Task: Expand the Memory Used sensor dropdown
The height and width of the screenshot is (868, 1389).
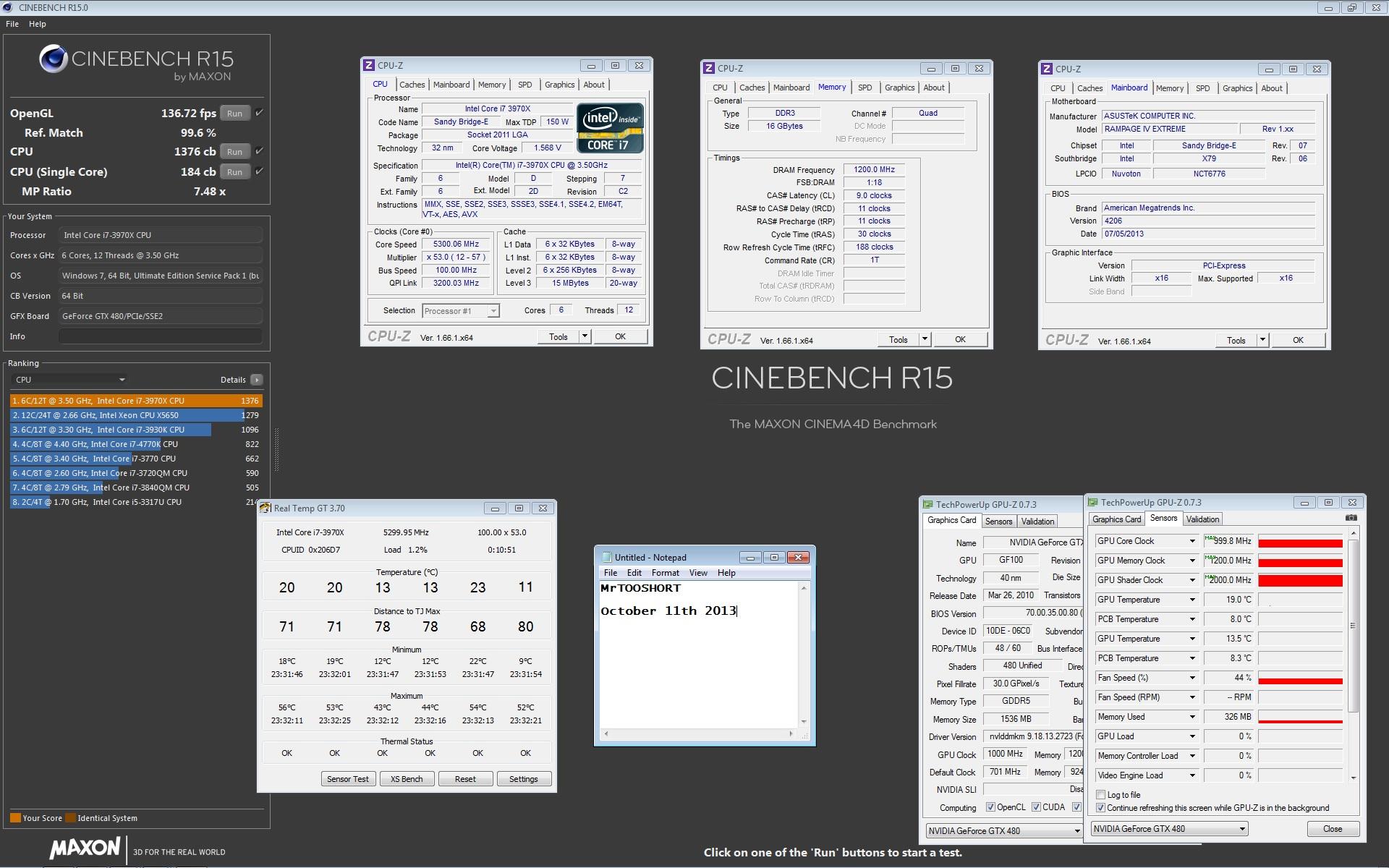Action: coord(1192,717)
